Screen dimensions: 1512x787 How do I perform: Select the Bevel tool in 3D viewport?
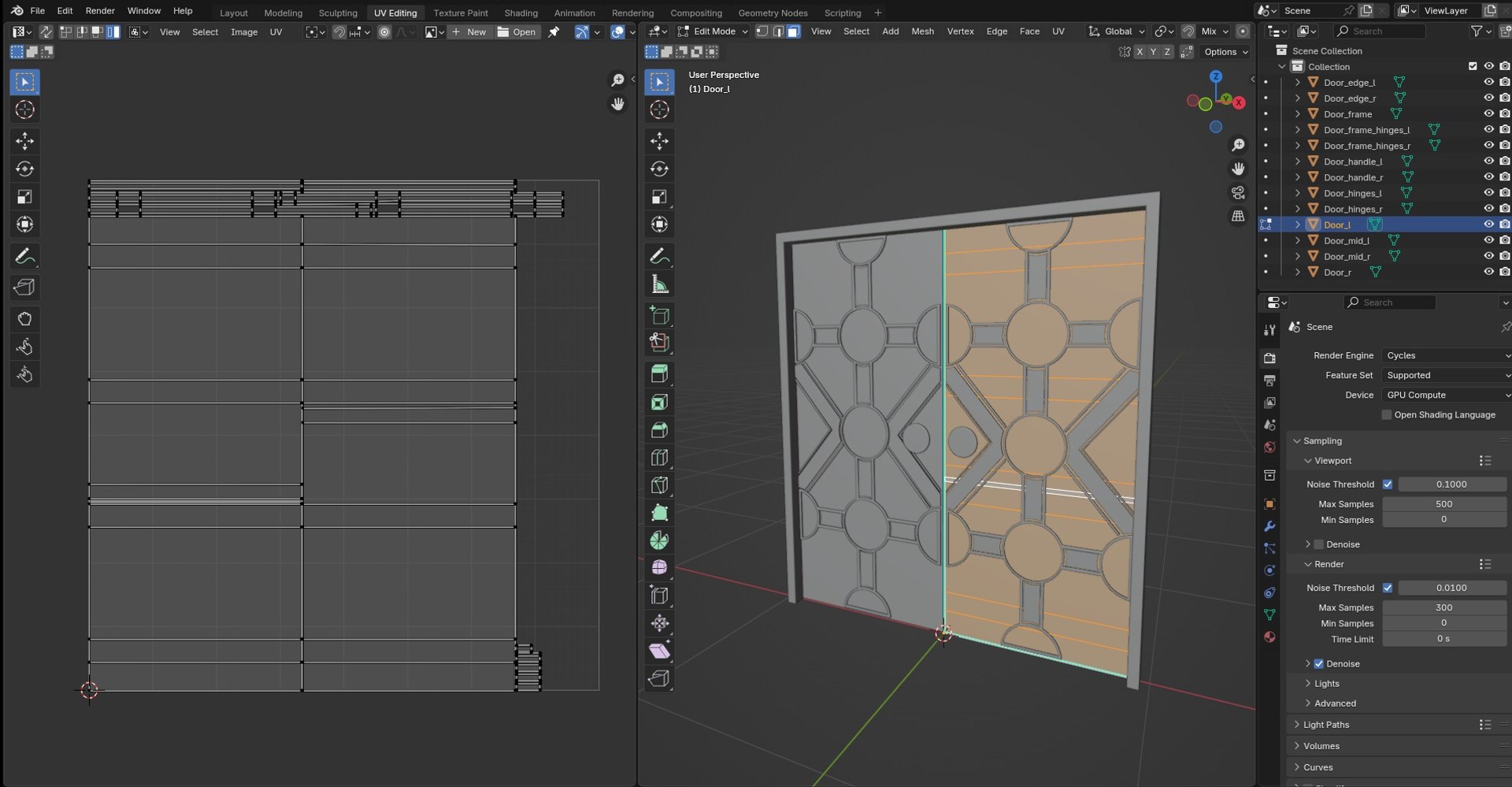[659, 430]
